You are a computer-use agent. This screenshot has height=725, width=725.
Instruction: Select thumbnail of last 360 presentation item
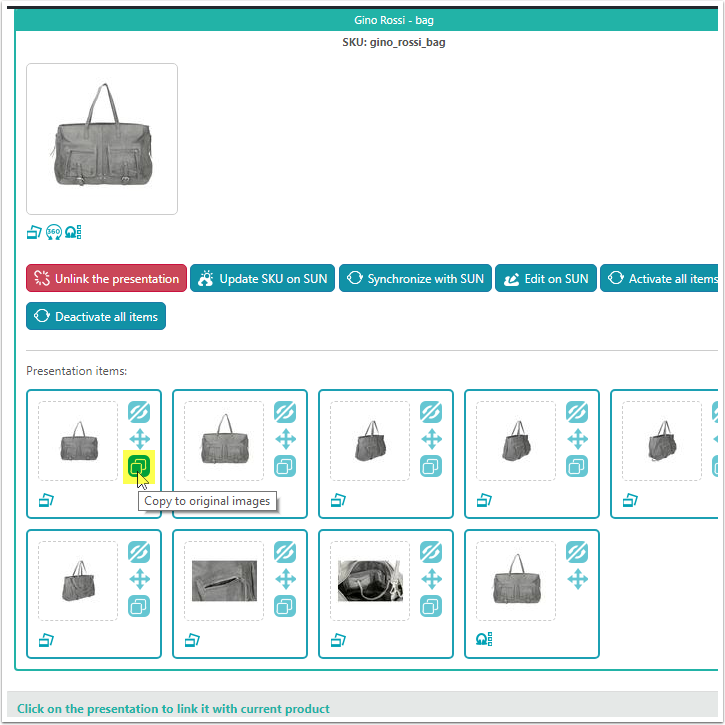[x=516, y=581]
